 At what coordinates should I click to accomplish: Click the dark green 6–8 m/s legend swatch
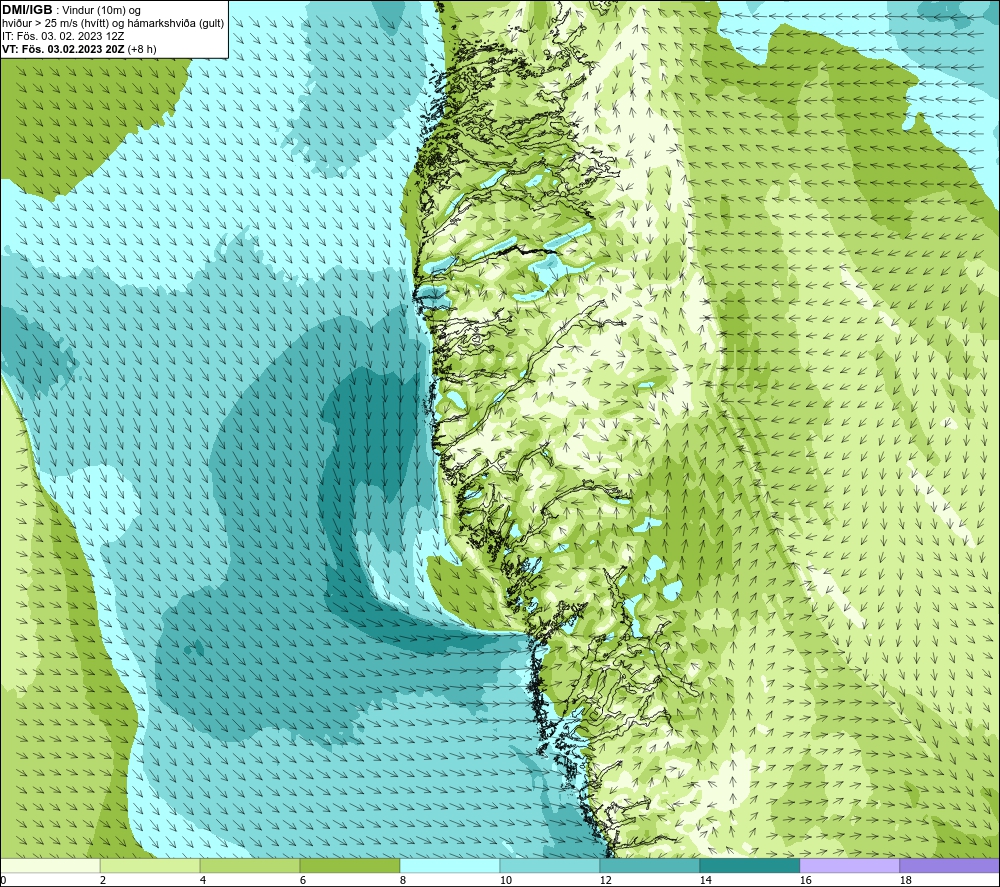point(349,866)
